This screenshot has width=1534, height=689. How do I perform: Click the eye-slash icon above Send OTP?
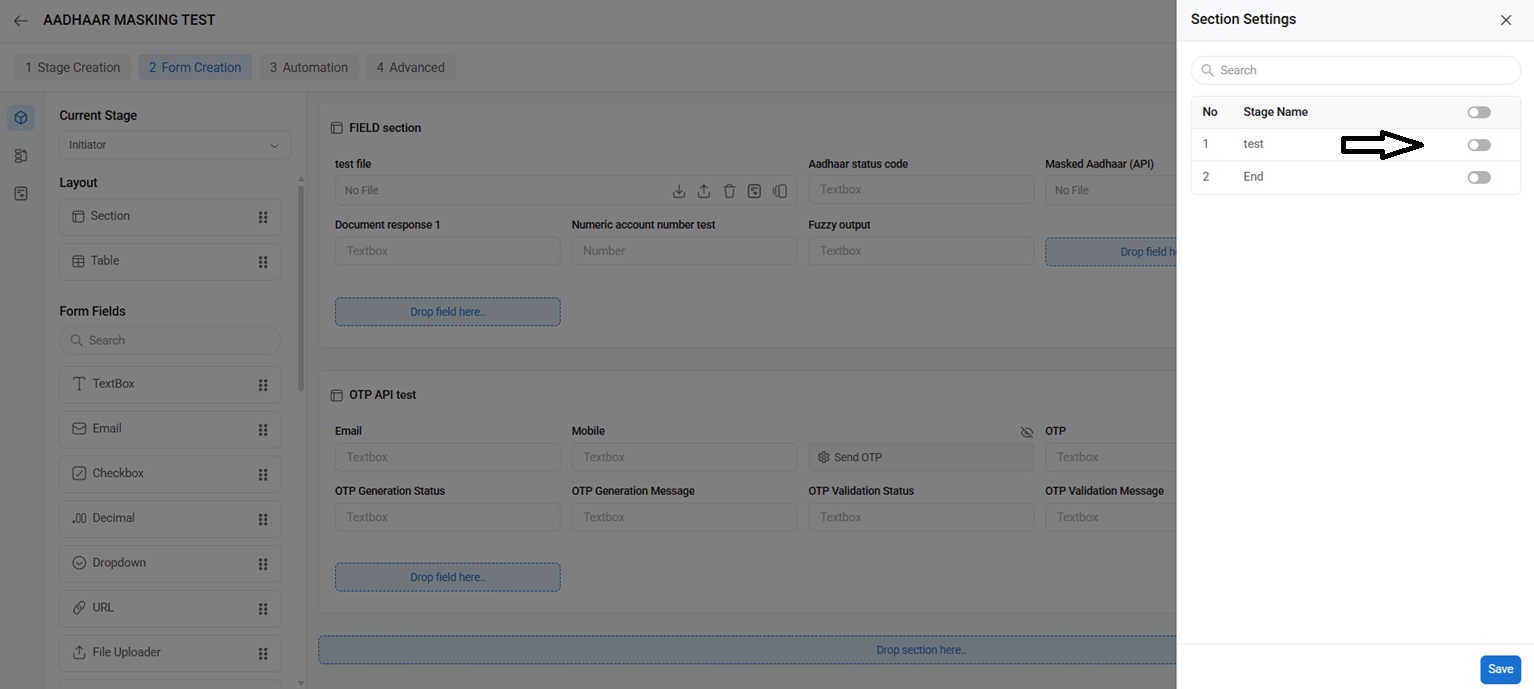coord(1026,432)
